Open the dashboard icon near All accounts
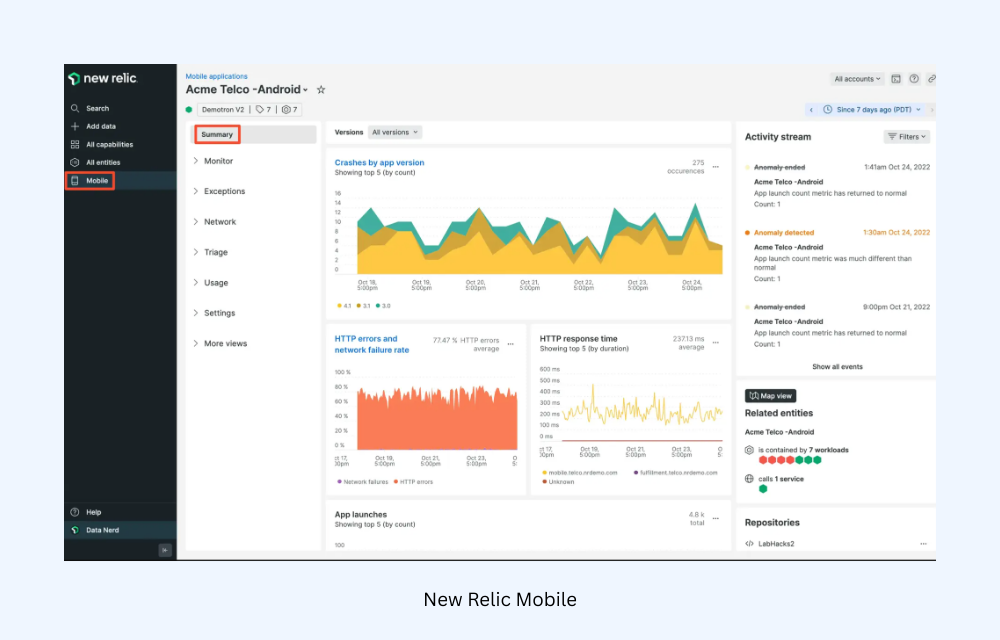 896,79
